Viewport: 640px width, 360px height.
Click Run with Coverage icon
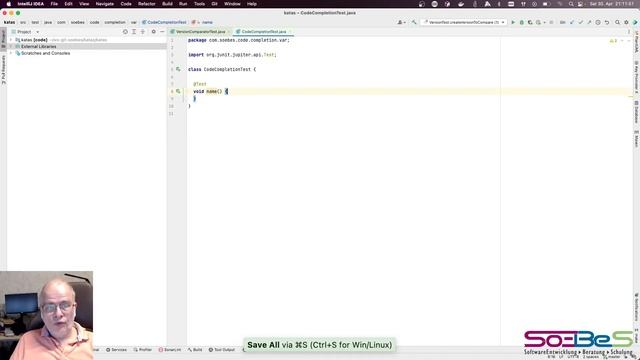click(530, 22)
